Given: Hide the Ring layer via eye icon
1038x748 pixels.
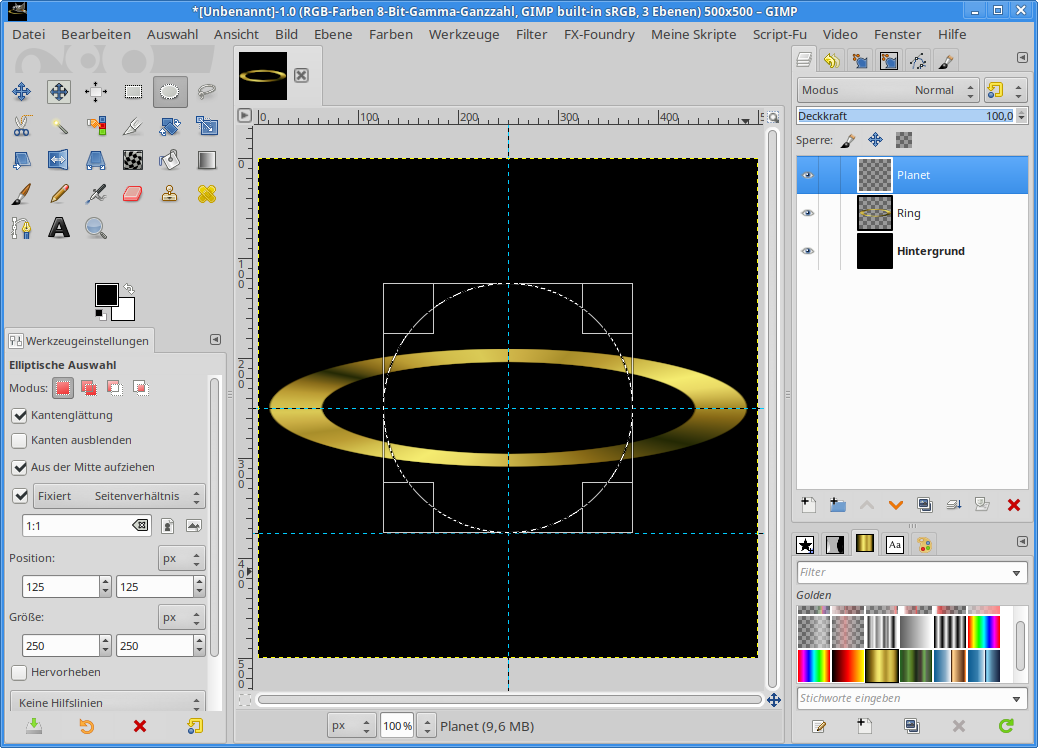Looking at the screenshot, I should 807,213.
